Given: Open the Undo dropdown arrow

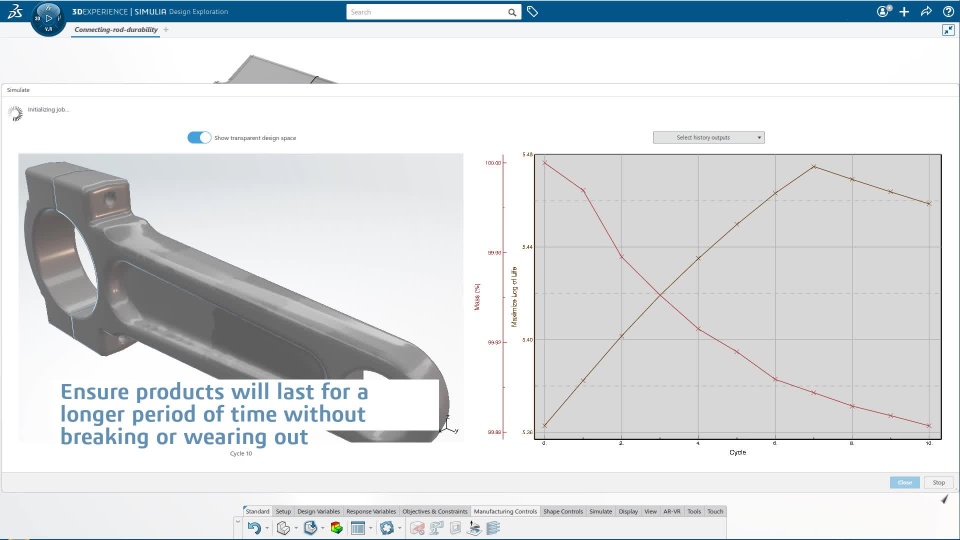Looking at the screenshot, I should click(x=267, y=528).
